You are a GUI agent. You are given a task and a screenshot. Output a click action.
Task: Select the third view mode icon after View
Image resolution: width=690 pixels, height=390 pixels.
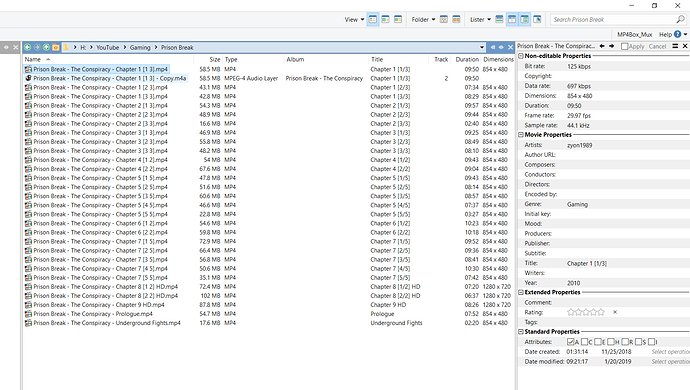coord(398,19)
